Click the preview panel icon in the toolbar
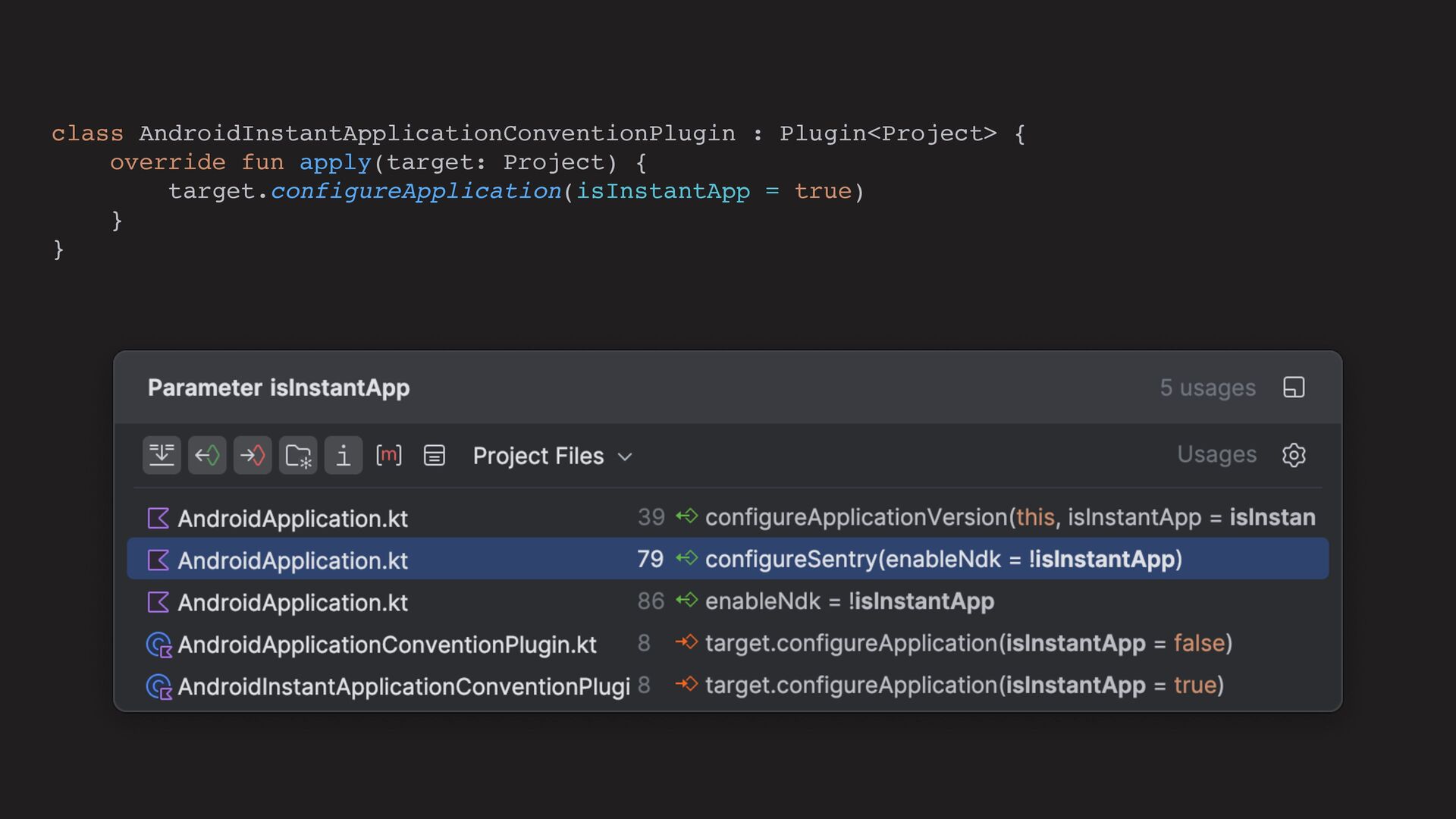The width and height of the screenshot is (1456, 819). [x=435, y=455]
